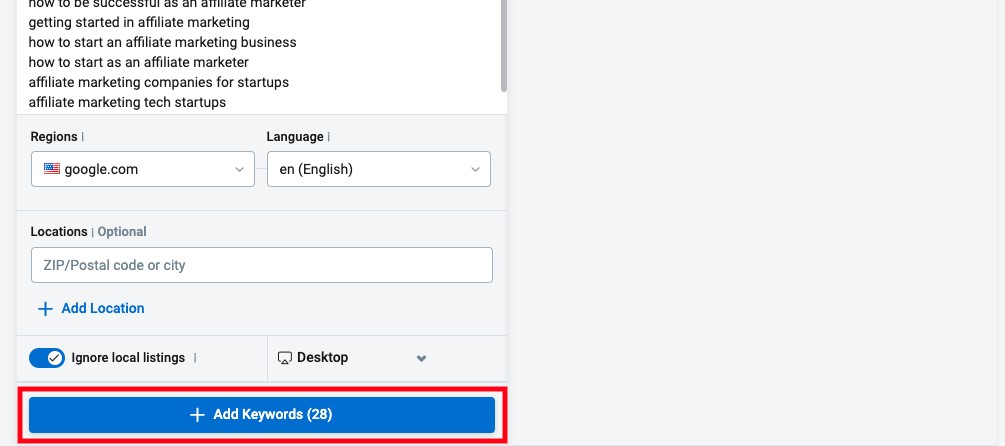Toggle the Ignore local listings switch
Screen dimensions: 1005x446
pyautogui.click(x=47, y=358)
